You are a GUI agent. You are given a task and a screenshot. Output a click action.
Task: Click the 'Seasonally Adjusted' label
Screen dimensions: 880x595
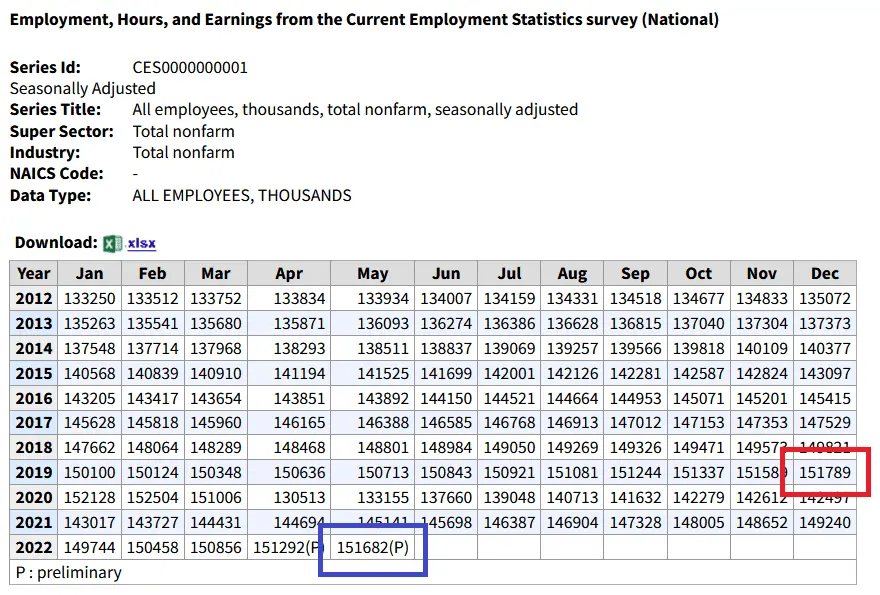tap(82, 89)
